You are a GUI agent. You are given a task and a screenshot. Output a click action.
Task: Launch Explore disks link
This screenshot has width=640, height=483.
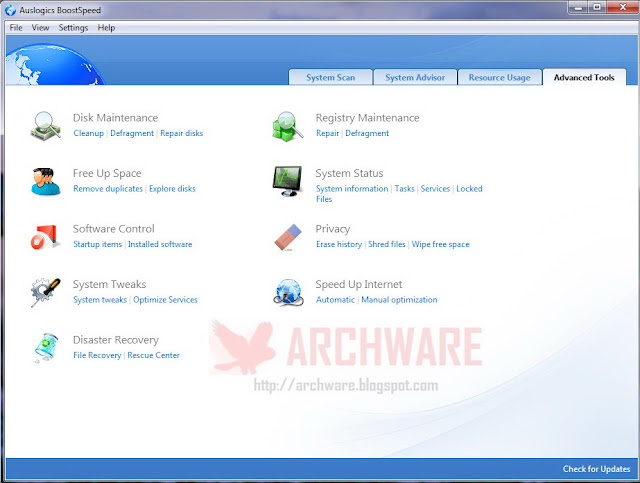pyautogui.click(x=172, y=189)
